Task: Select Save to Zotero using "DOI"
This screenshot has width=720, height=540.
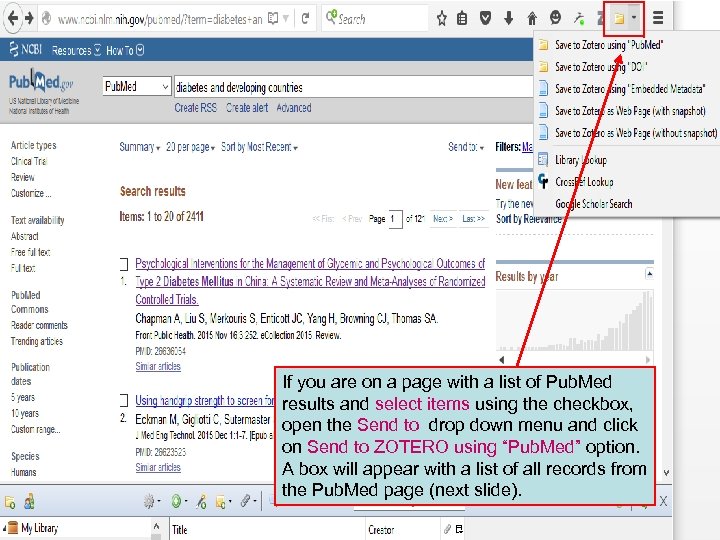Action: point(601,67)
